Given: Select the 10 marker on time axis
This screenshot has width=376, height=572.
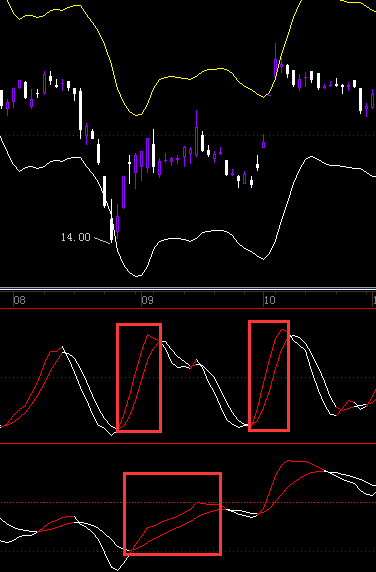Looking at the screenshot, I should pyautogui.click(x=269, y=300).
